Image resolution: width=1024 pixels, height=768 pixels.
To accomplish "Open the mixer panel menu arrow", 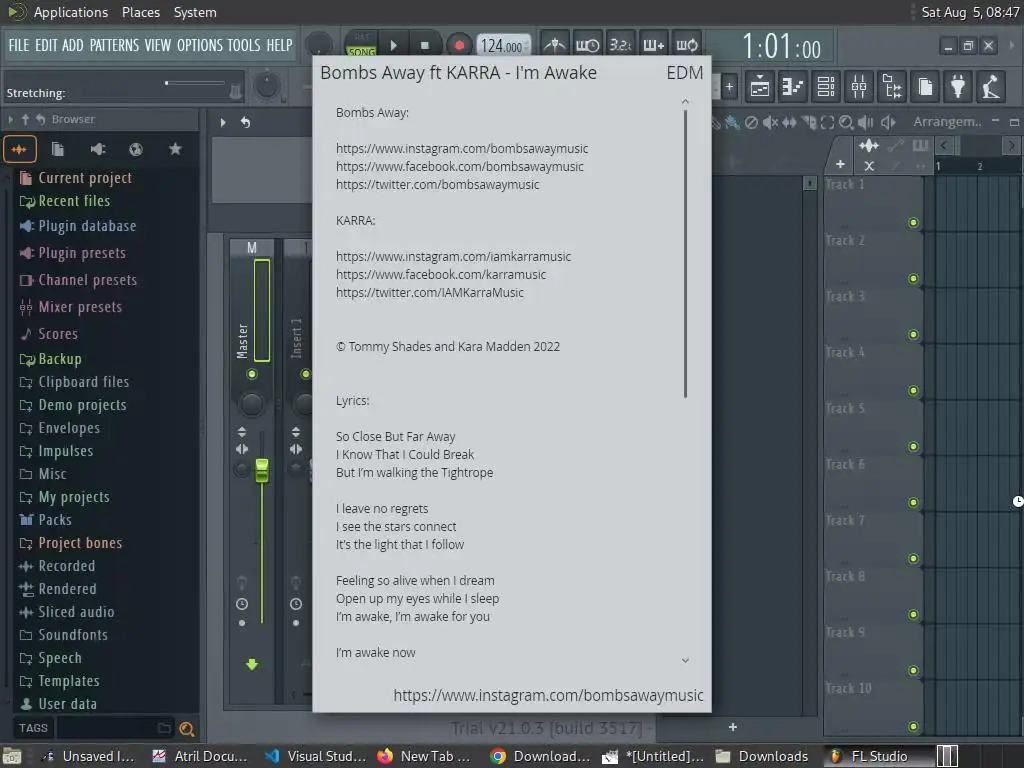I will click(x=223, y=122).
